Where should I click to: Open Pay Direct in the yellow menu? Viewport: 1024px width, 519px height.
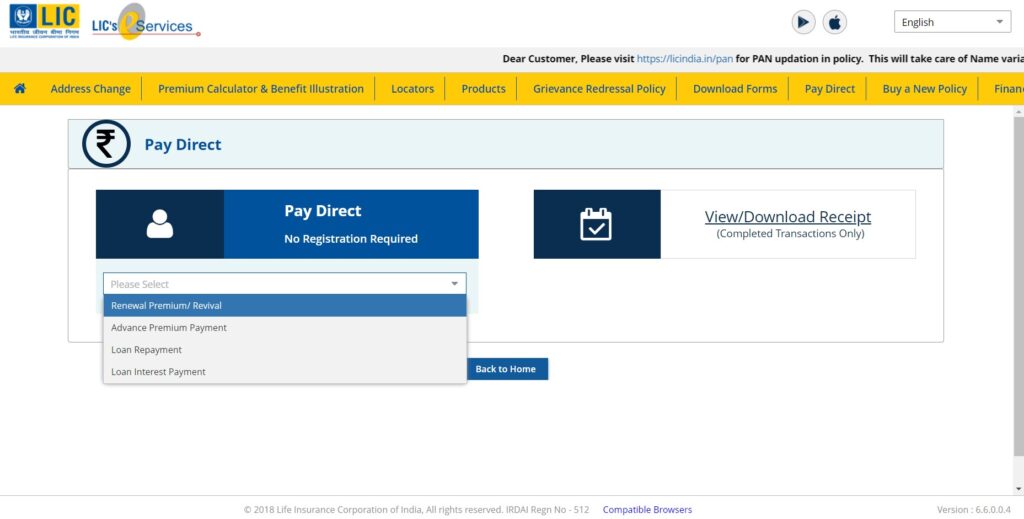829,89
